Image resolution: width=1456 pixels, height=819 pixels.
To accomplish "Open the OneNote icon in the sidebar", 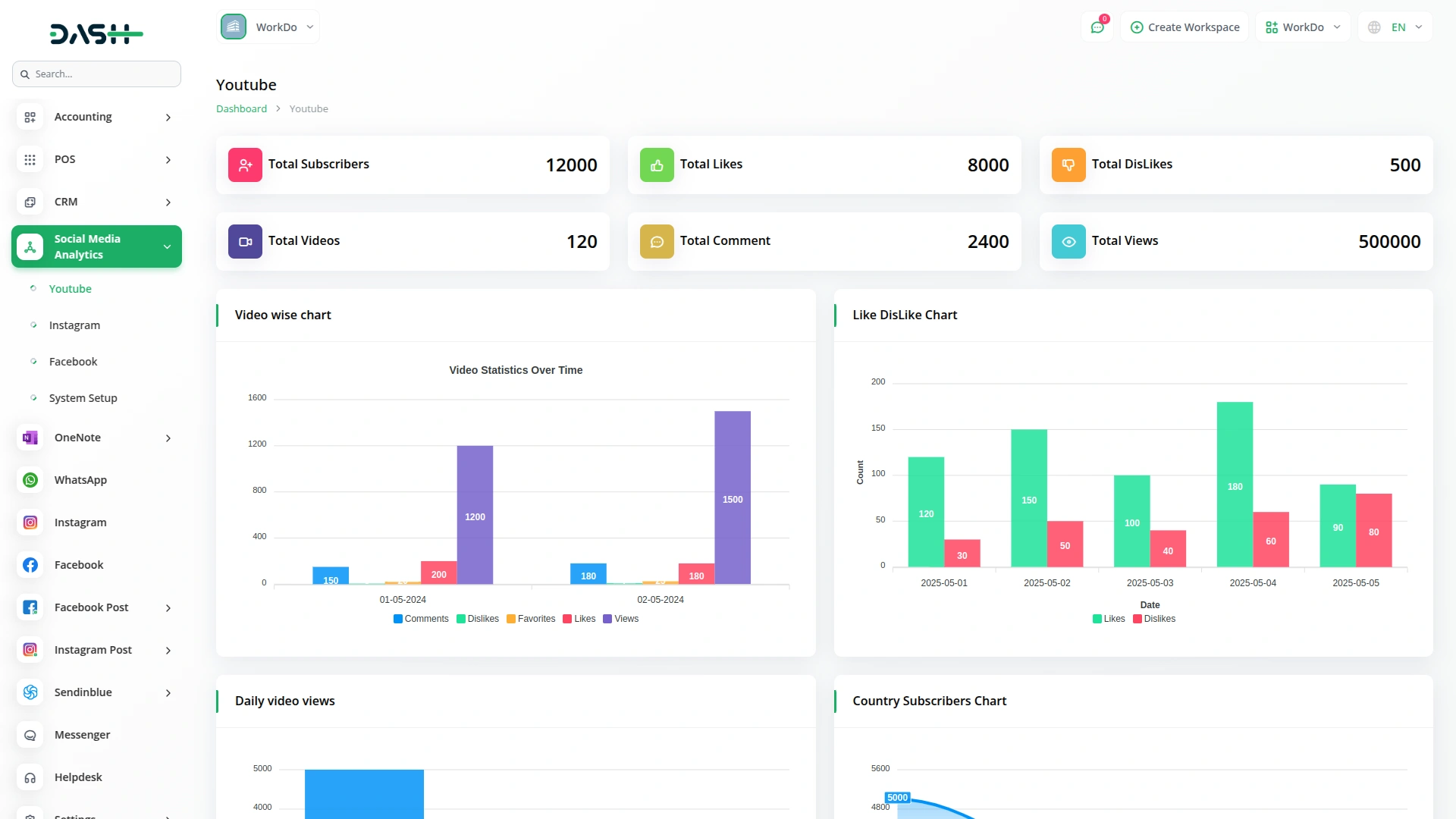I will 30,438.
